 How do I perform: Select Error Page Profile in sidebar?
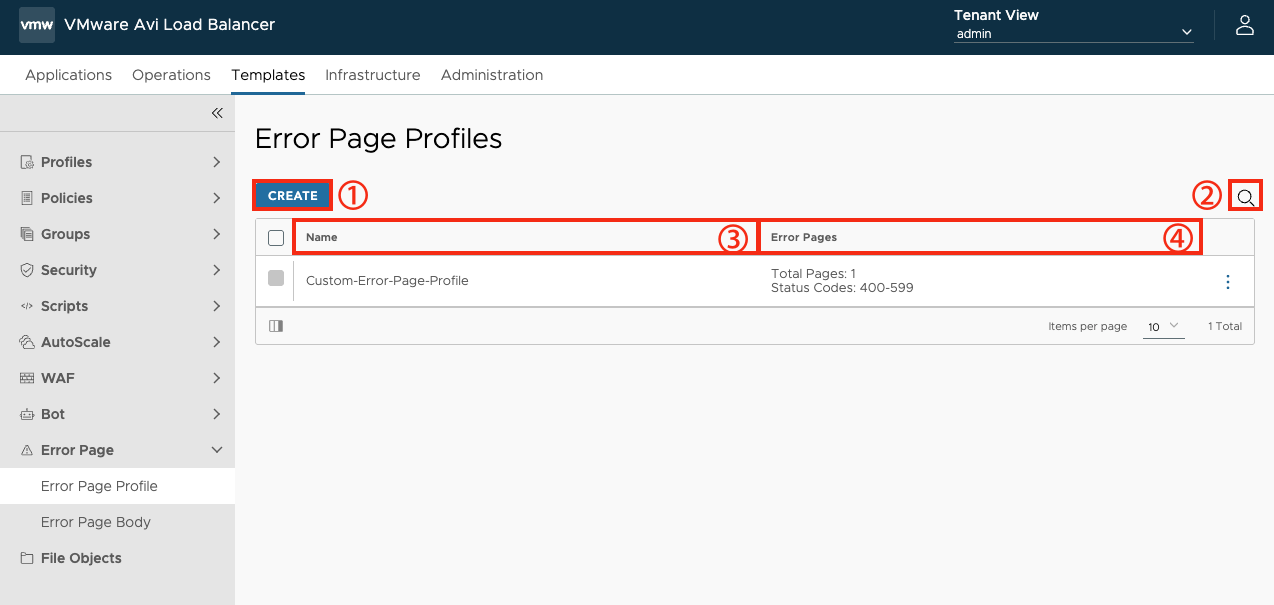click(99, 486)
